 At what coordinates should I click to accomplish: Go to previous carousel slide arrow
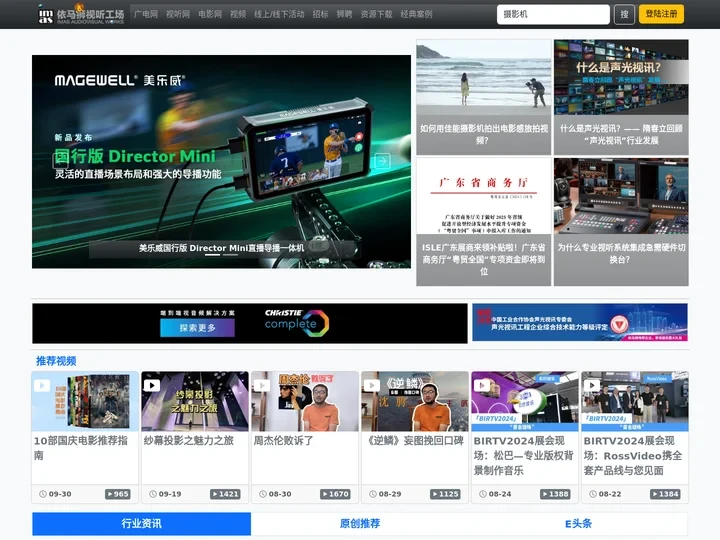61,161
